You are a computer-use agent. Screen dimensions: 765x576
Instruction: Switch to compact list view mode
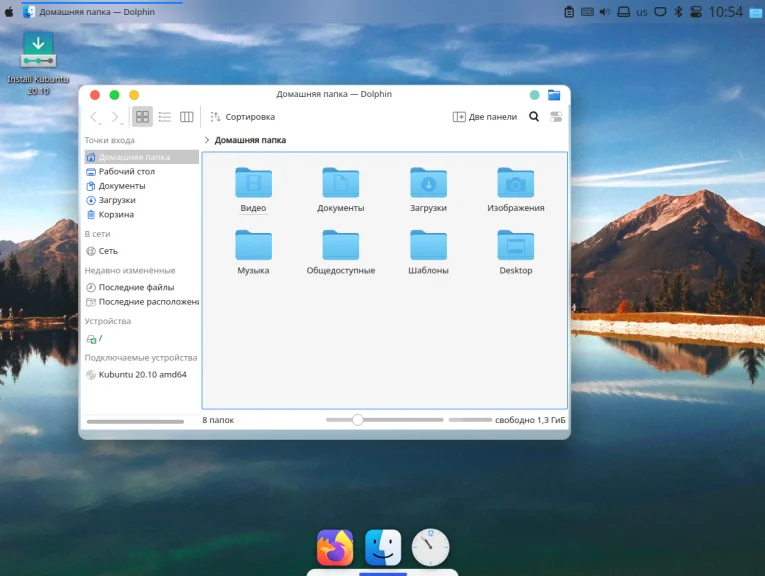(165, 117)
